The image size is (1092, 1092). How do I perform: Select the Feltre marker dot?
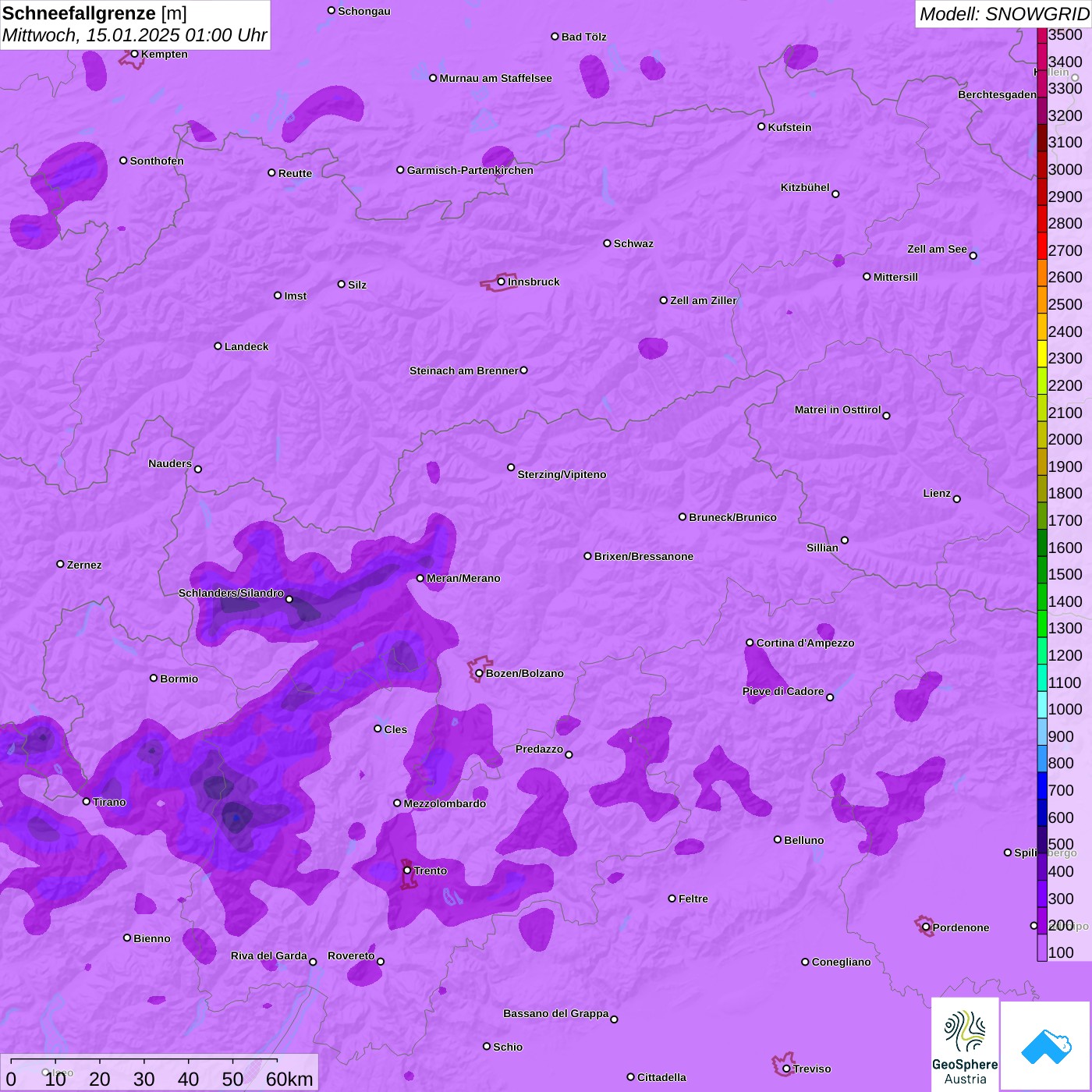coord(672,899)
